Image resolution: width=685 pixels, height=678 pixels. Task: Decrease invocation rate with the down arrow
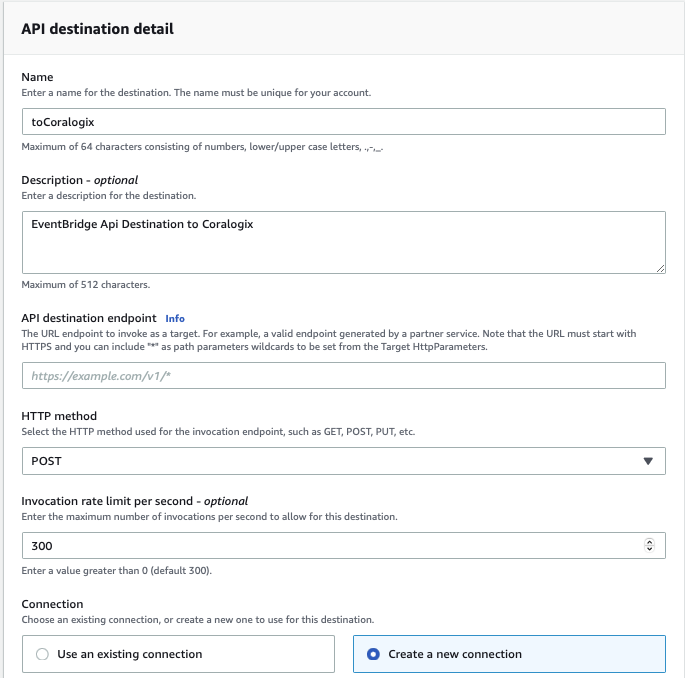[x=650, y=550]
